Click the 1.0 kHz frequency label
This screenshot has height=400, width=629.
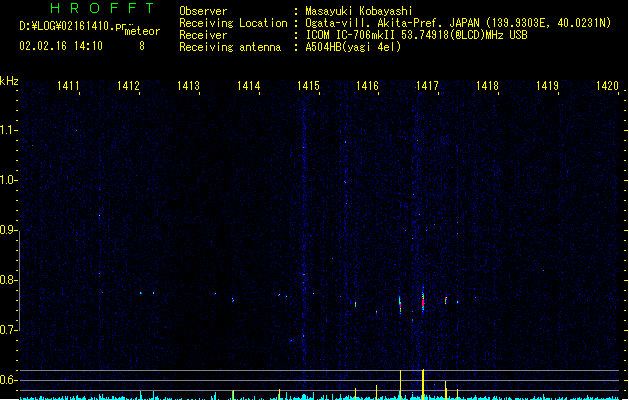pyautogui.click(x=8, y=180)
